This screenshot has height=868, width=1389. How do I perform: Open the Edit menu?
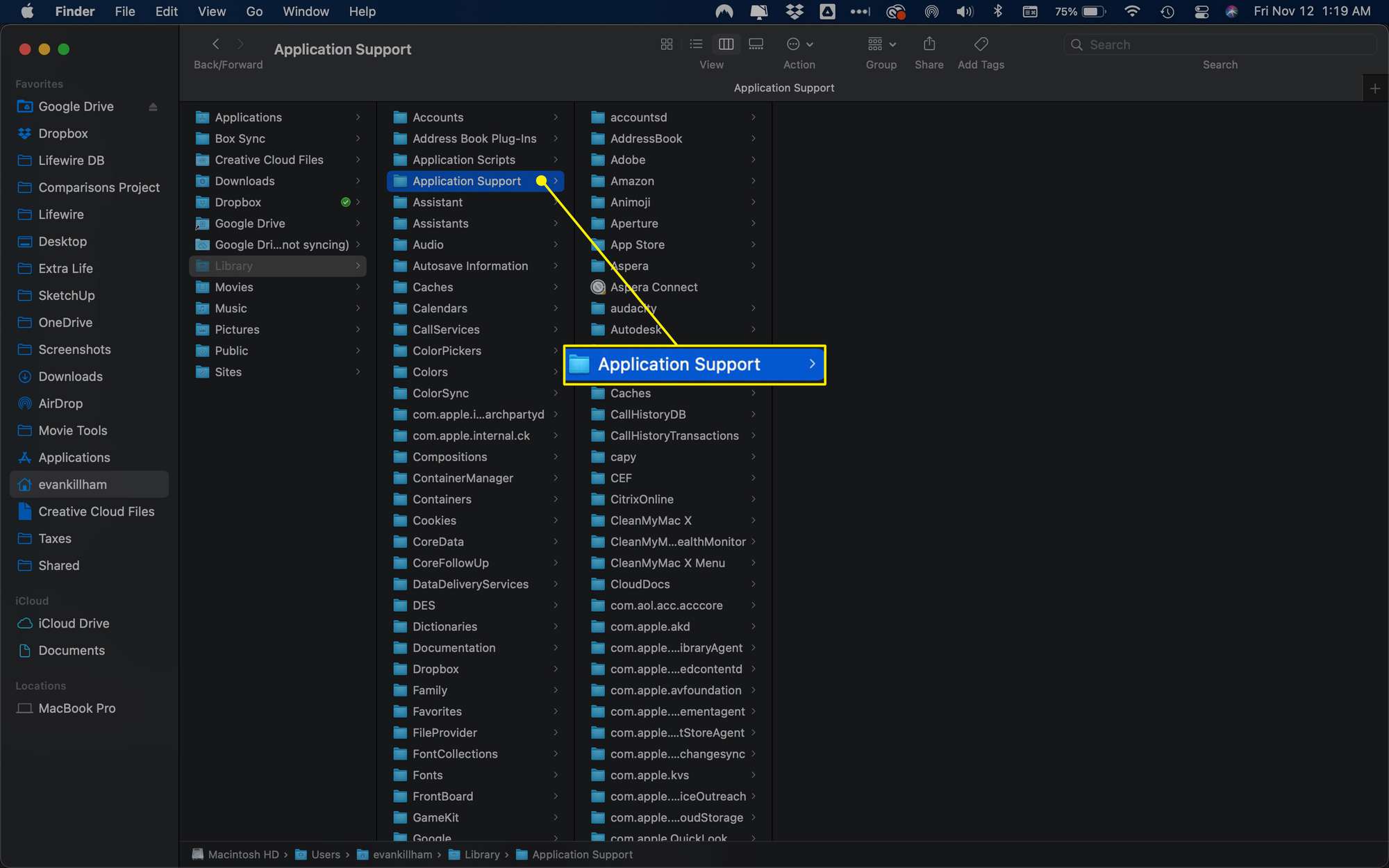(166, 11)
